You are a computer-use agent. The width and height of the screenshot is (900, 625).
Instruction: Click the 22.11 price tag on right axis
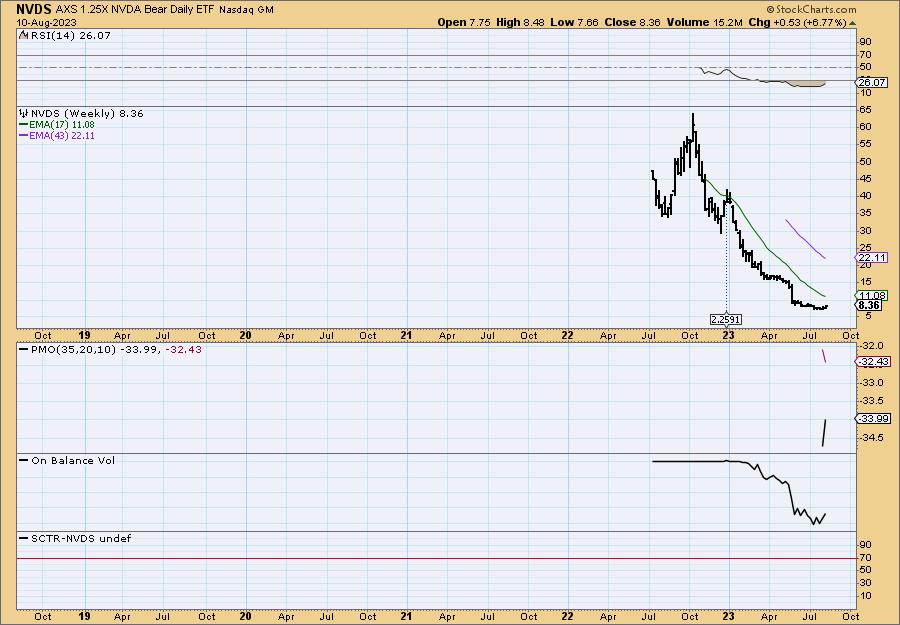(x=872, y=257)
